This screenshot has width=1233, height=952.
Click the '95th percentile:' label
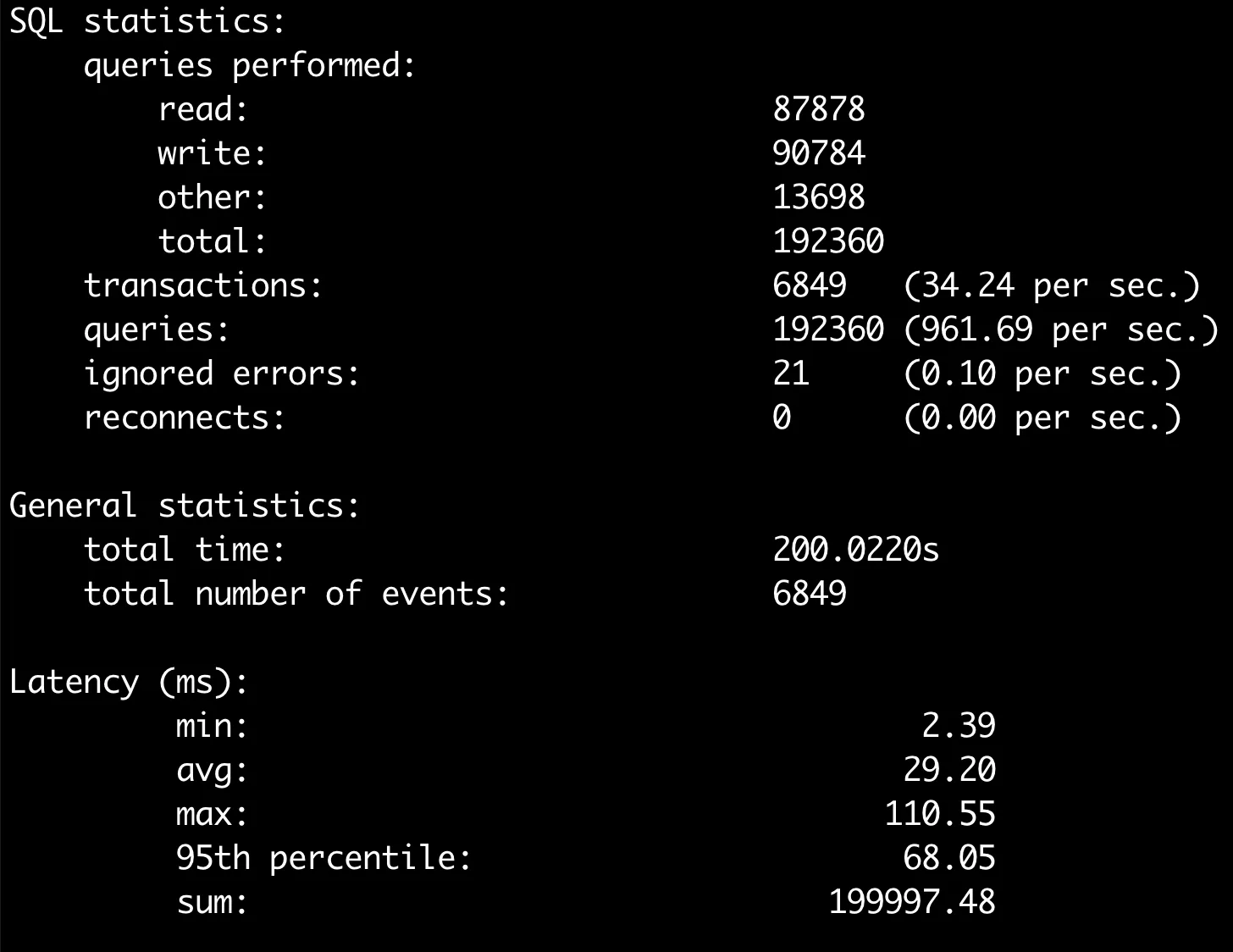[x=323, y=858]
